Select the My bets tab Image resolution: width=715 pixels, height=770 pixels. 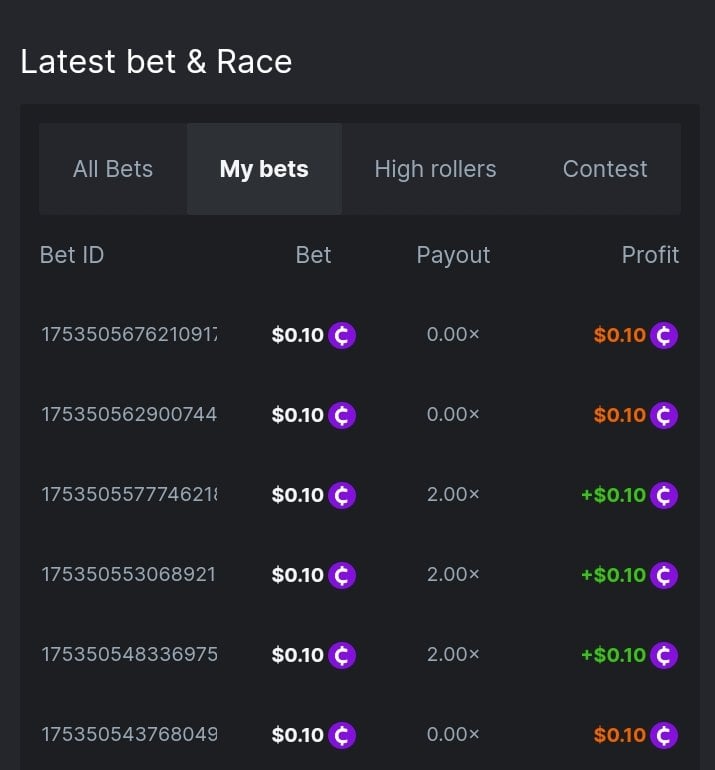[264, 169]
